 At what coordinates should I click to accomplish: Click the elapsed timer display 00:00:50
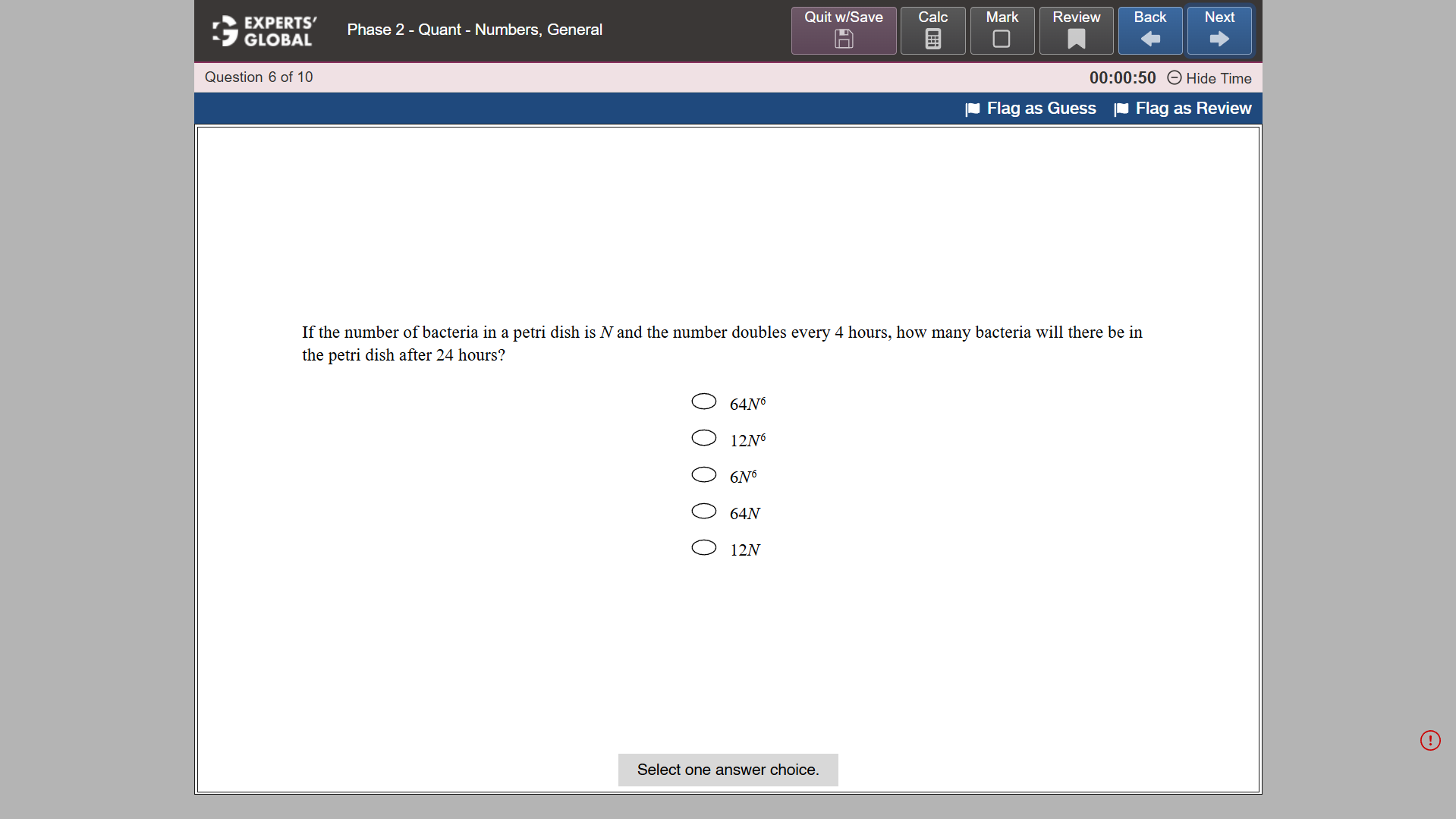point(1121,77)
